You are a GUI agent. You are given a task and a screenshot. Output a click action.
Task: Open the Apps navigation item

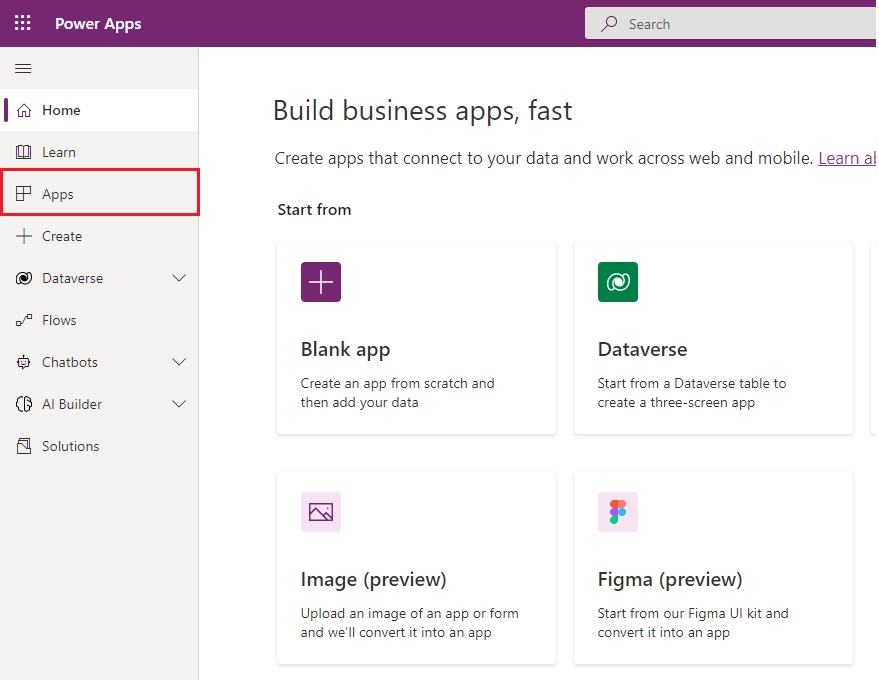100,192
